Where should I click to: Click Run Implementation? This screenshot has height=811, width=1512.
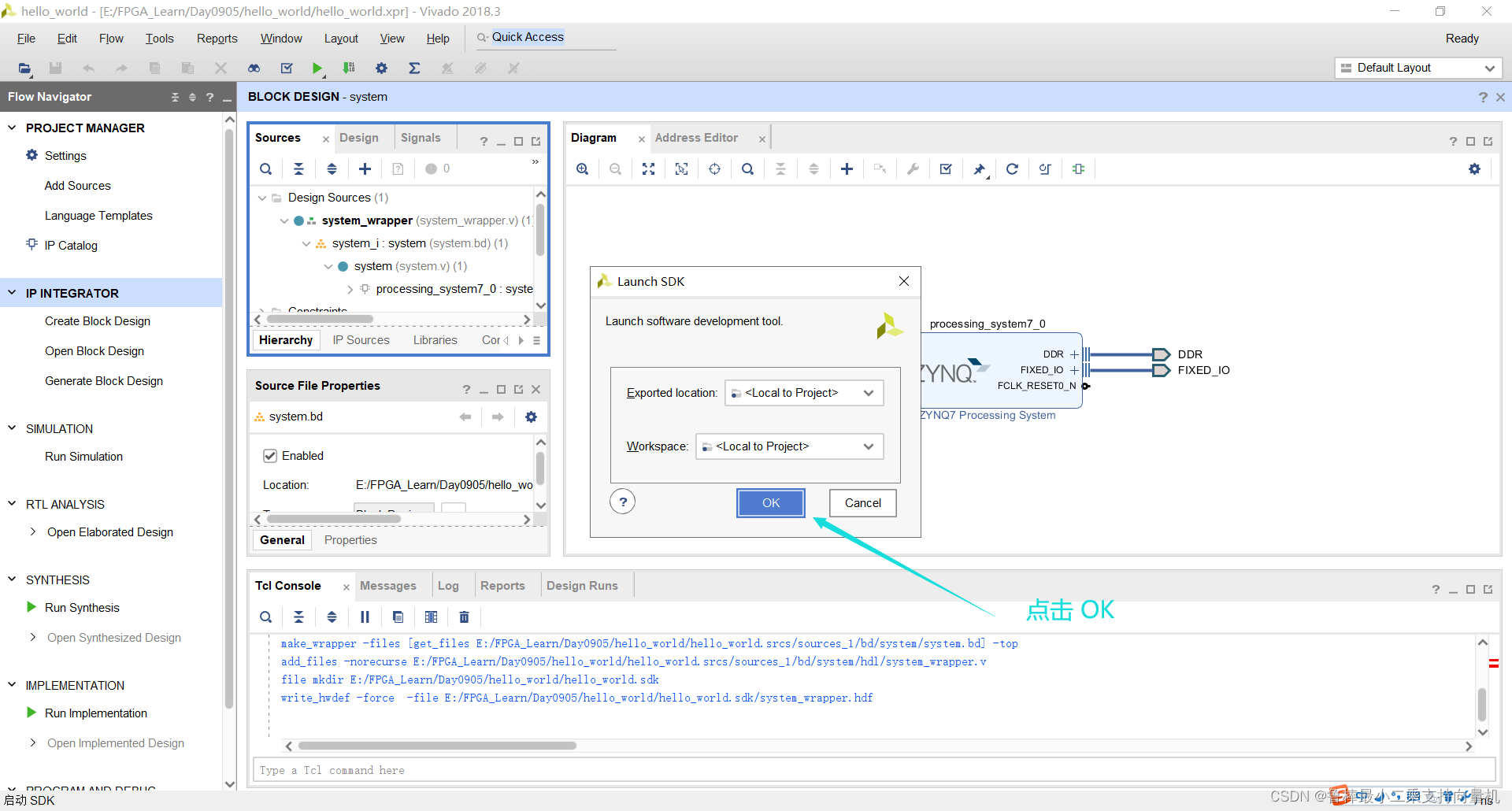[96, 713]
